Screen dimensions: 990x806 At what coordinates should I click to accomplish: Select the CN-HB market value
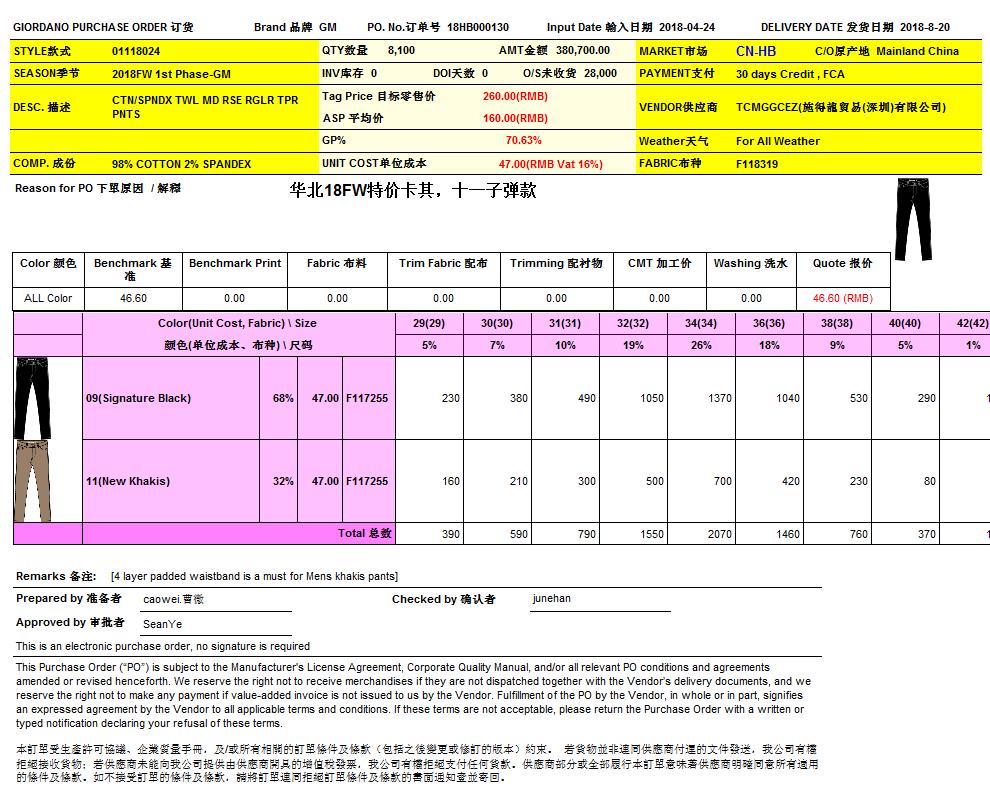755,51
